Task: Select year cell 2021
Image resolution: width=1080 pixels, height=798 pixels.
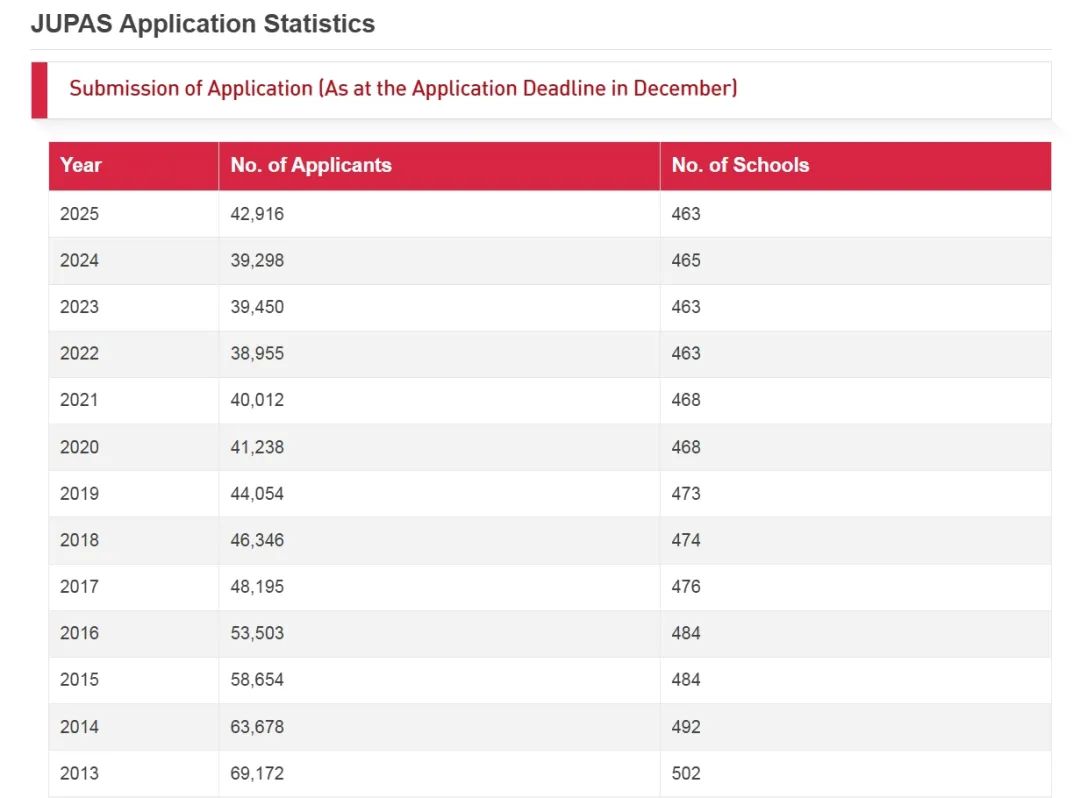Action: (79, 400)
